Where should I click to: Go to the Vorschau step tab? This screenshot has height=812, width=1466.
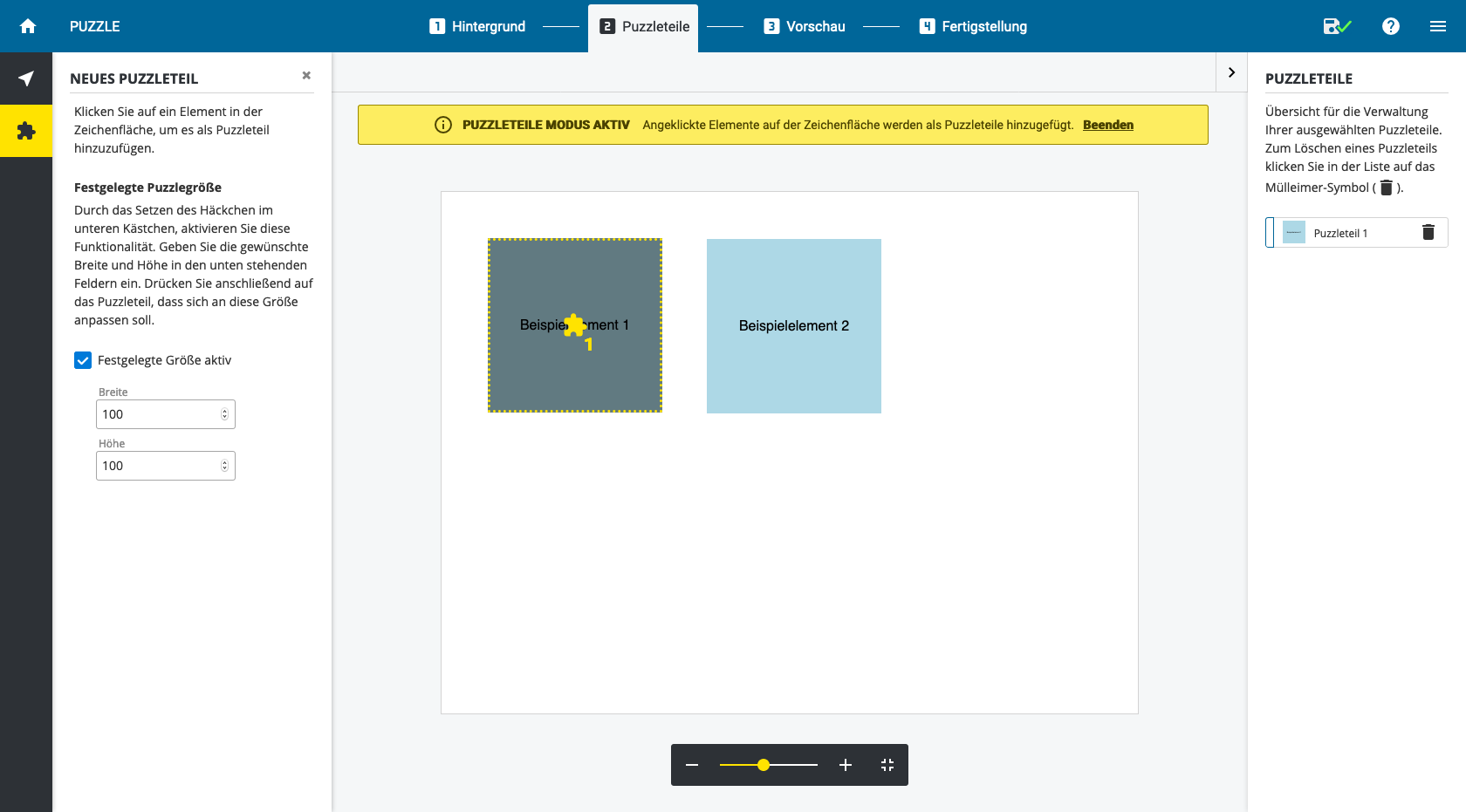(805, 26)
